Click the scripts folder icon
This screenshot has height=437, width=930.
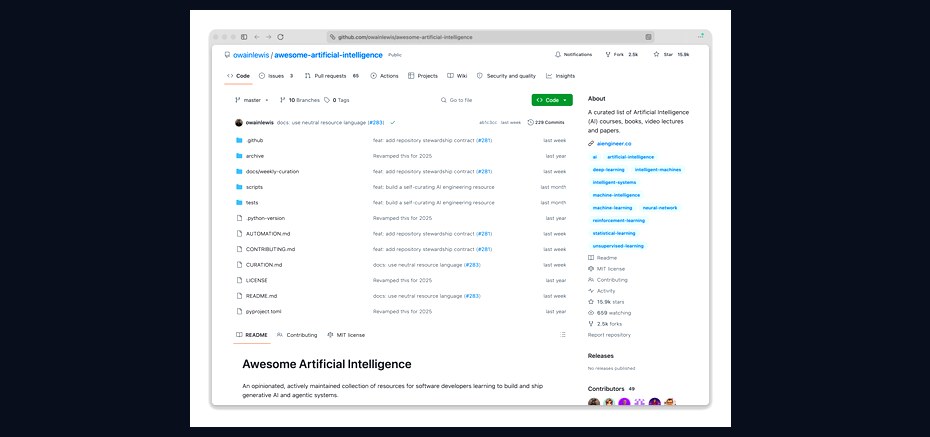click(x=239, y=187)
